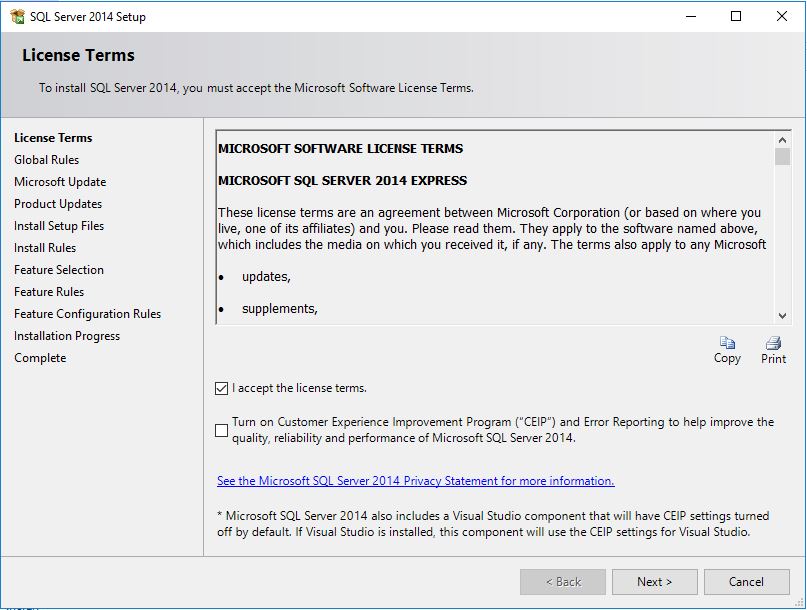Image resolution: width=807 pixels, height=610 pixels.
Task: Select Installation Progress step in sidebar
Action: (67, 336)
